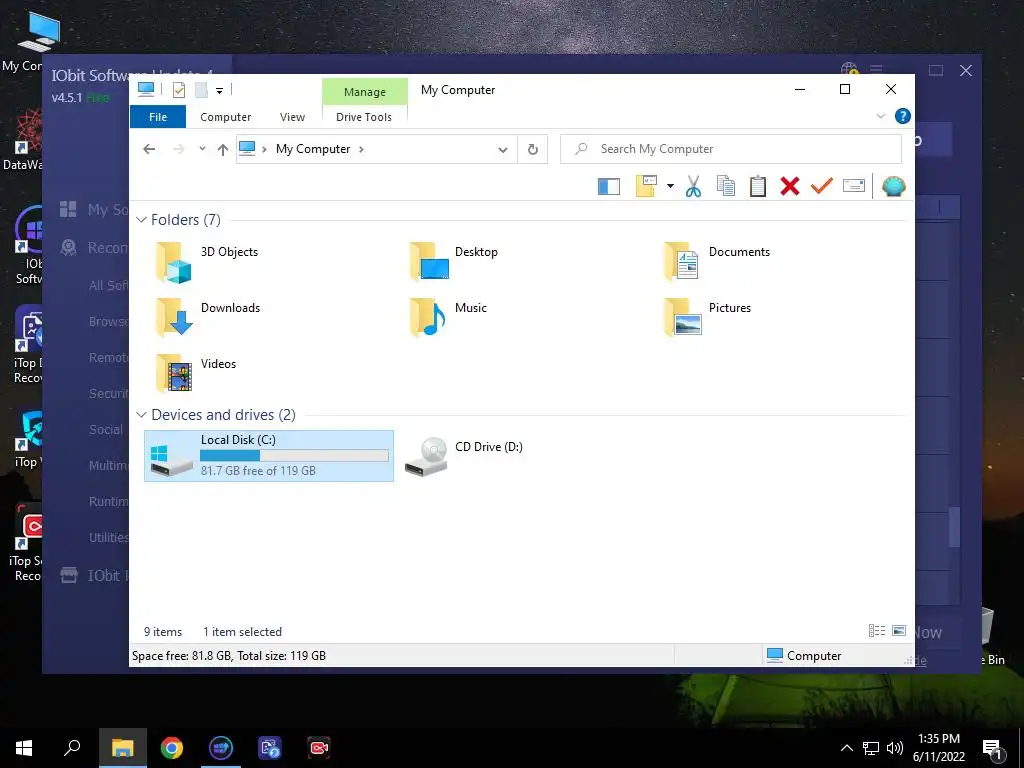Select Local Disk (C:) drive

coord(269,456)
